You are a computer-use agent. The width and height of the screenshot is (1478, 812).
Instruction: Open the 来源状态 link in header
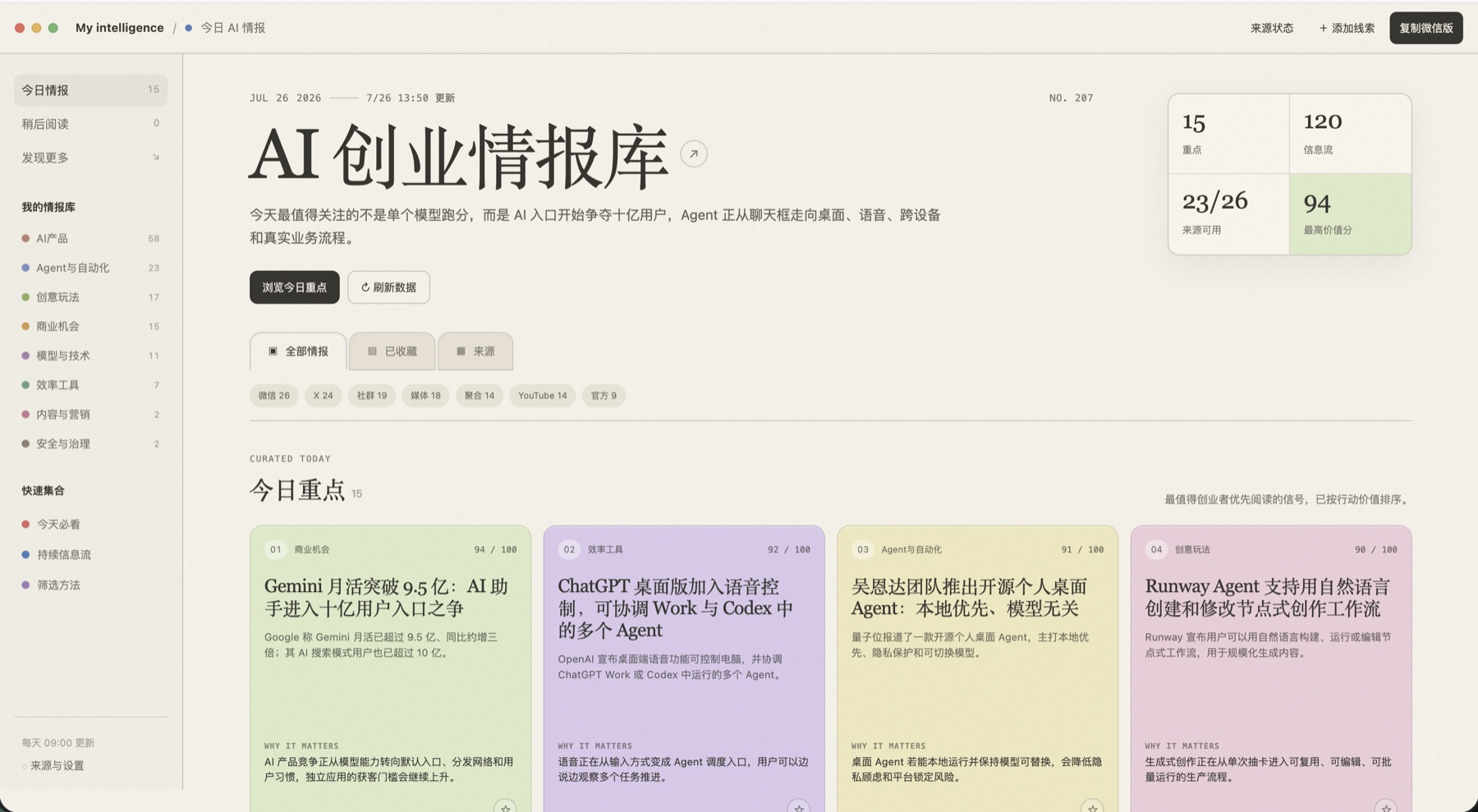click(x=1272, y=28)
